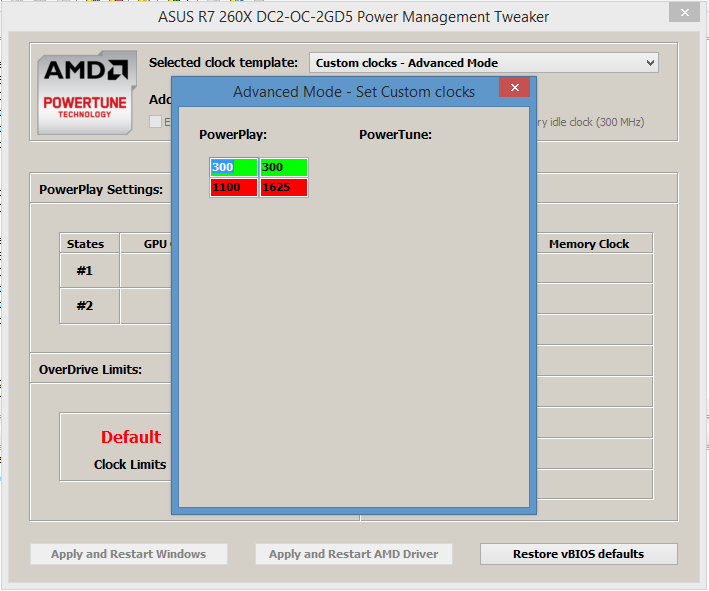Click the AMD PowerTune Technology logo

(x=86, y=93)
